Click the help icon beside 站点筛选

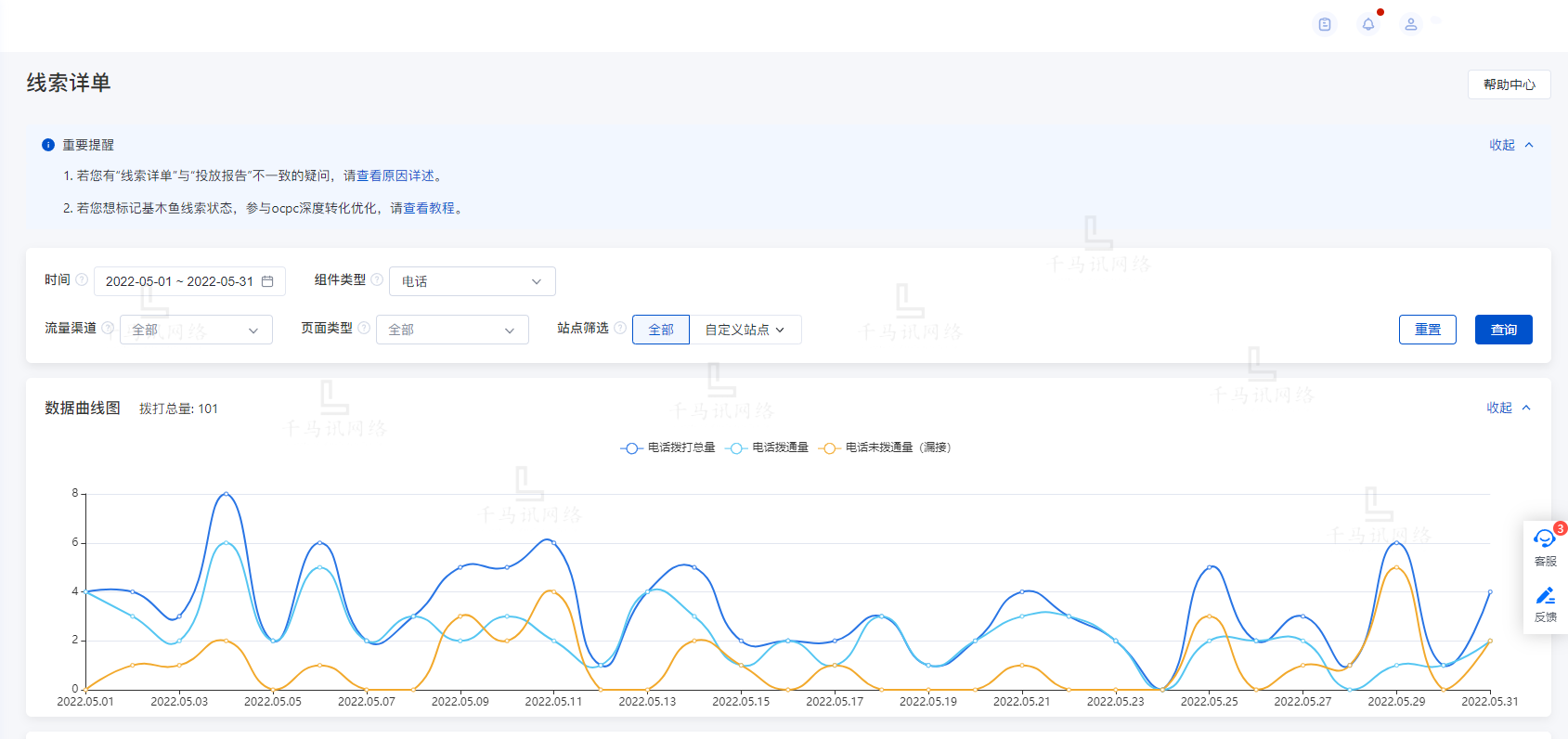[620, 328]
